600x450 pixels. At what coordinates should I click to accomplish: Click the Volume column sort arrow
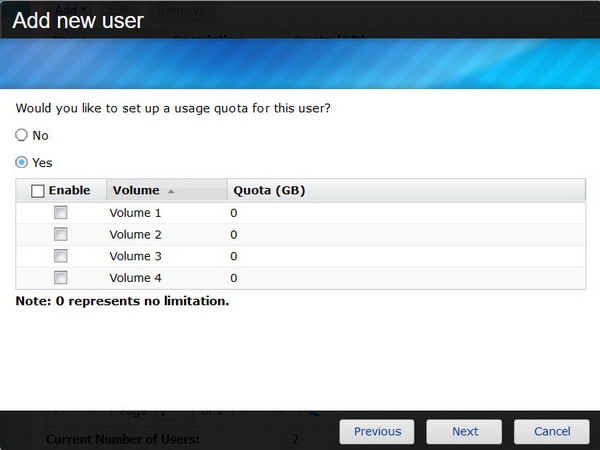click(x=171, y=191)
